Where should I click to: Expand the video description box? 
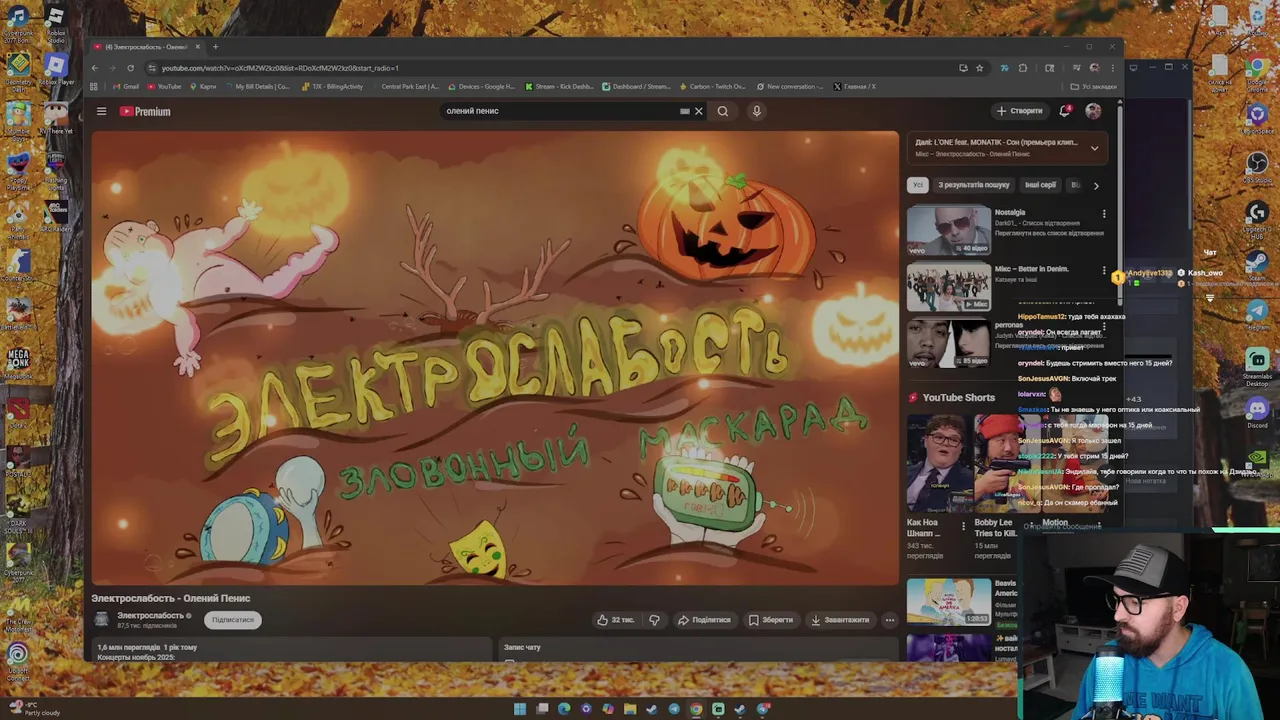[x=290, y=651]
